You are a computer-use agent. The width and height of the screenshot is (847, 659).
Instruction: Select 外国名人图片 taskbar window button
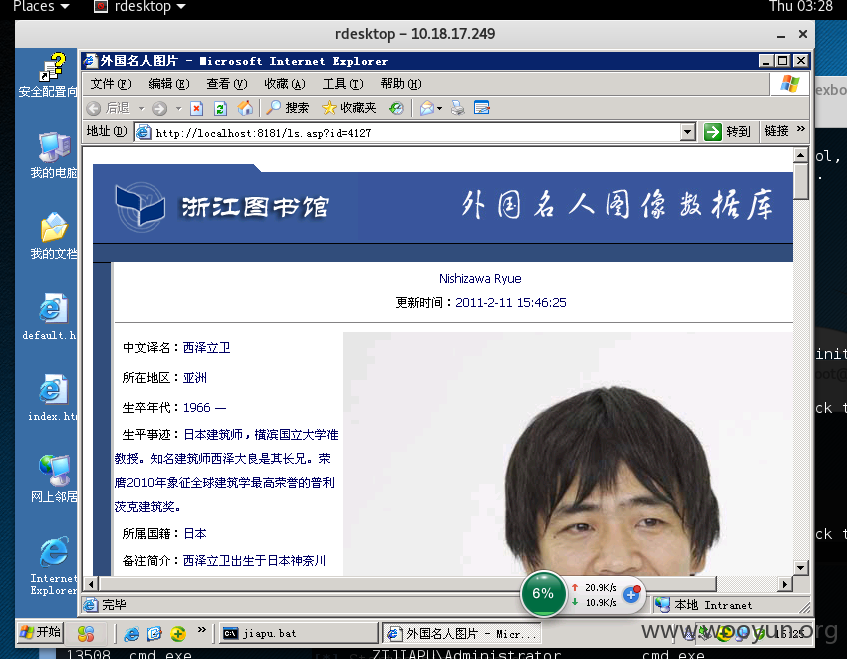462,633
